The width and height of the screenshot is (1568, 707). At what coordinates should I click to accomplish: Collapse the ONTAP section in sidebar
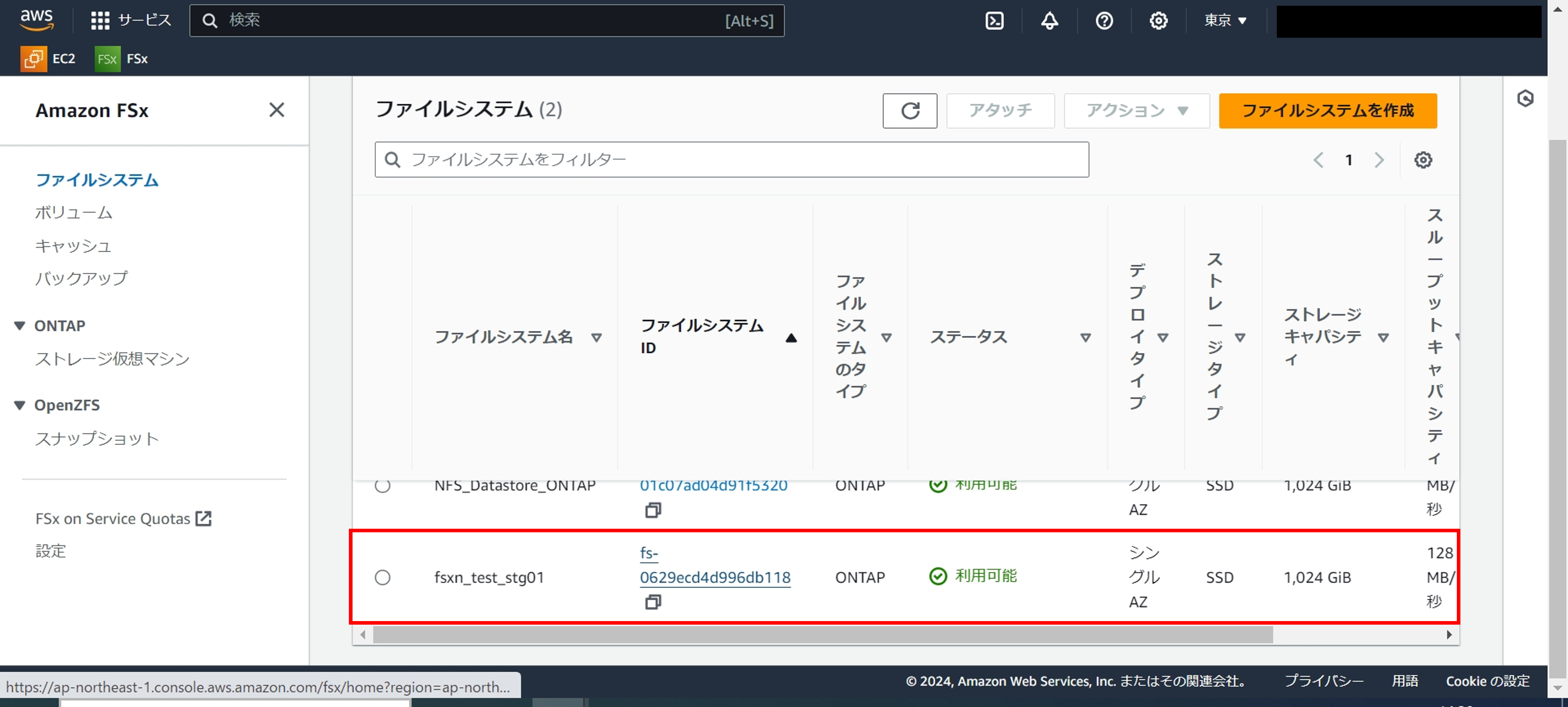pos(20,326)
